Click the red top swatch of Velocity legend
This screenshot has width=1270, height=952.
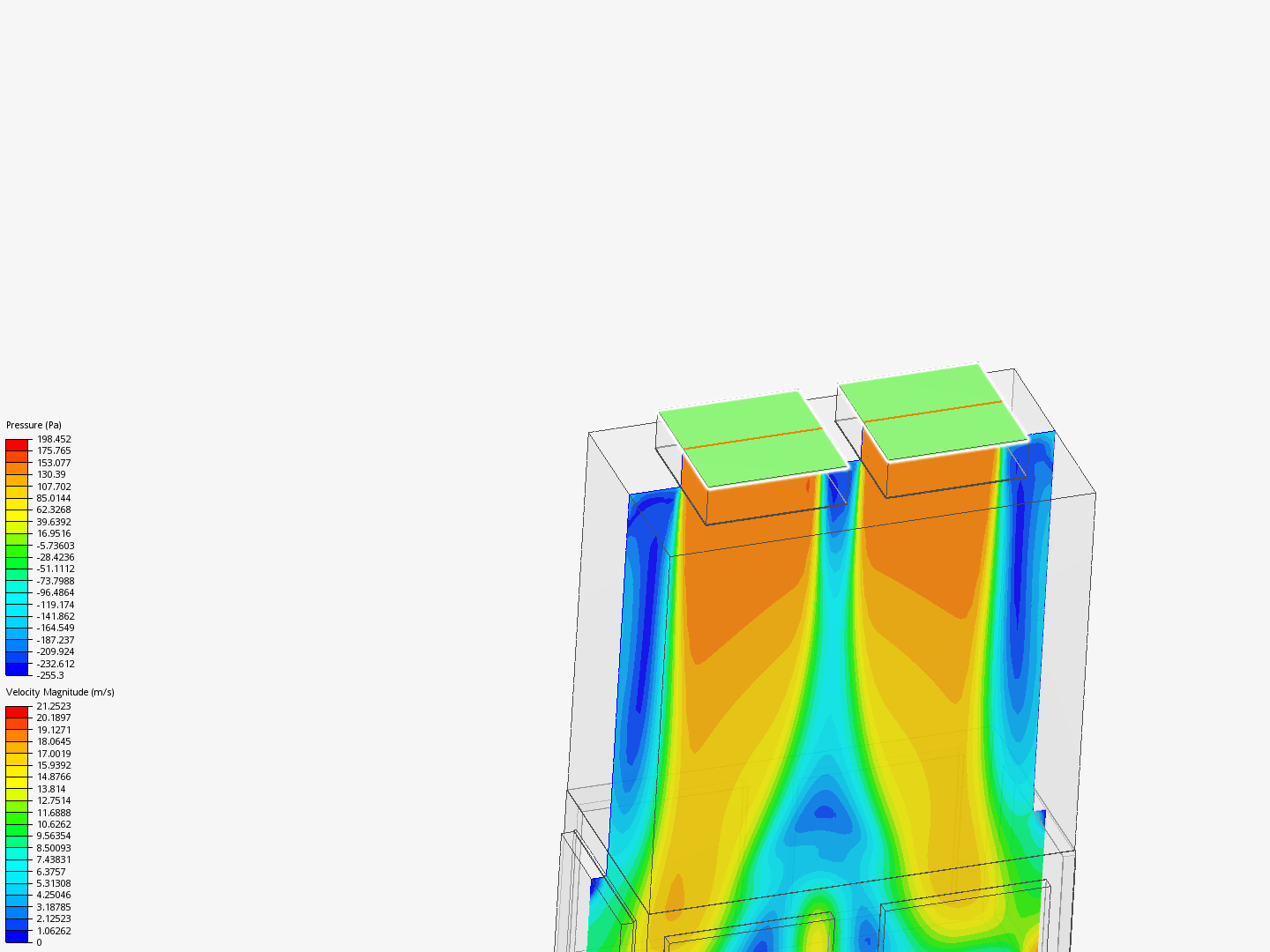(18, 712)
